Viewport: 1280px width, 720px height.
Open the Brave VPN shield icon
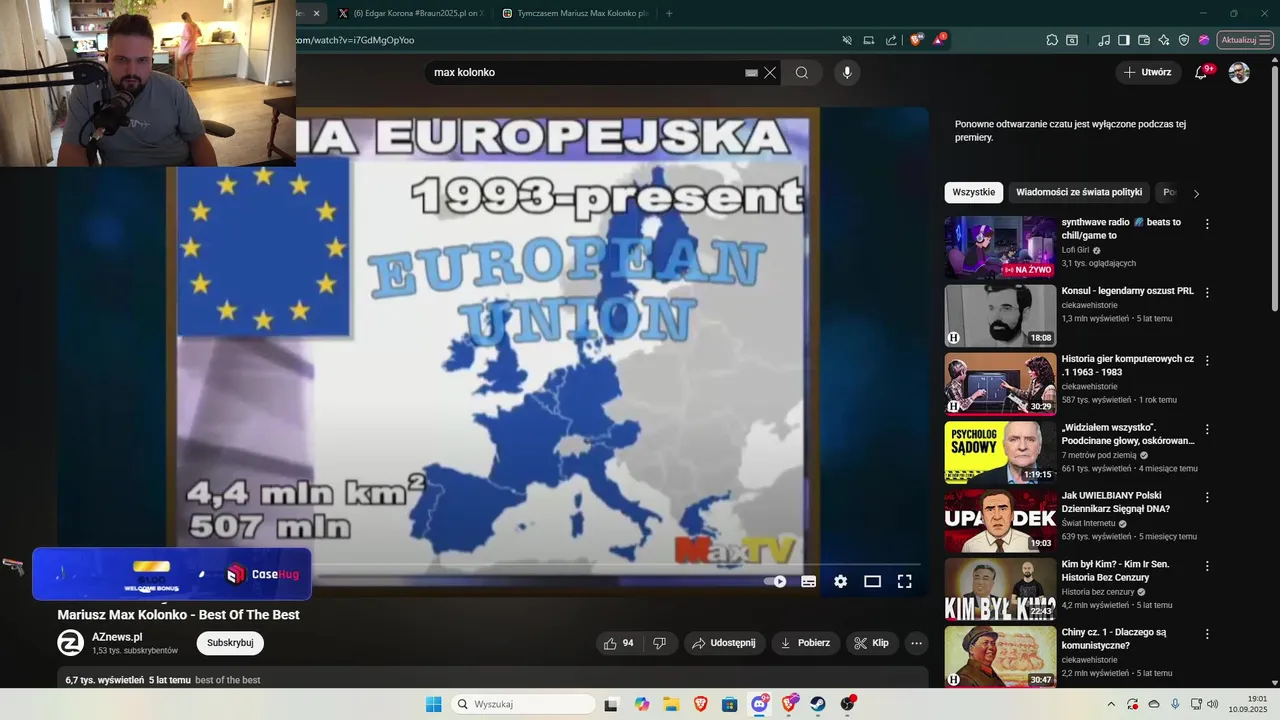tap(1184, 40)
